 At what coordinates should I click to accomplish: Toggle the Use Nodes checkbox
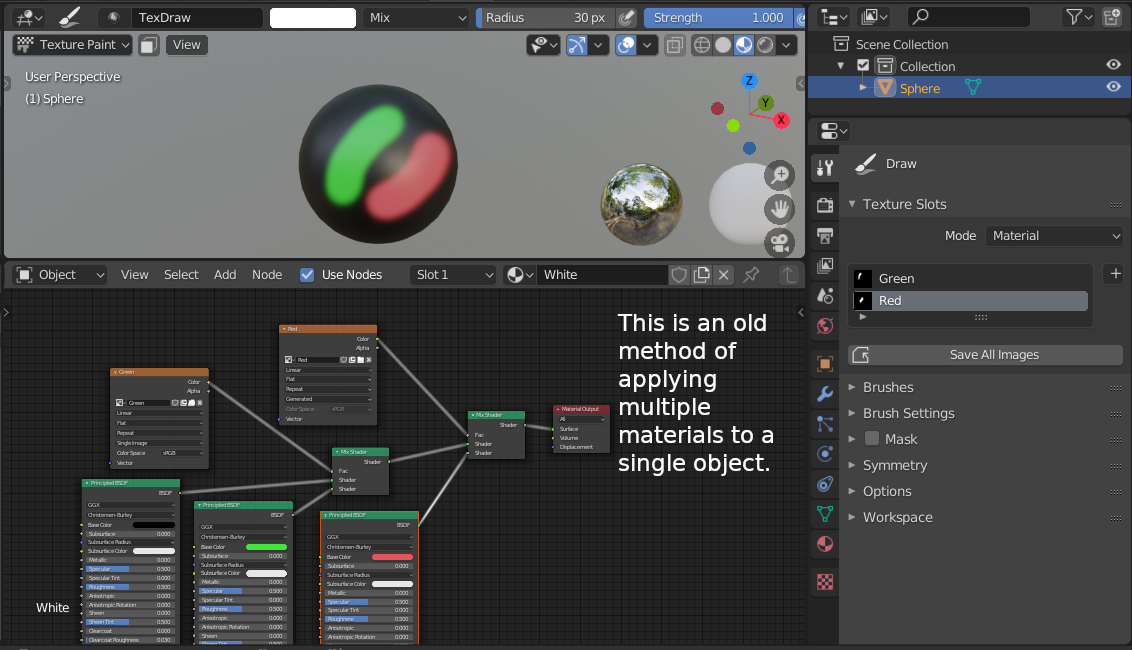point(307,274)
